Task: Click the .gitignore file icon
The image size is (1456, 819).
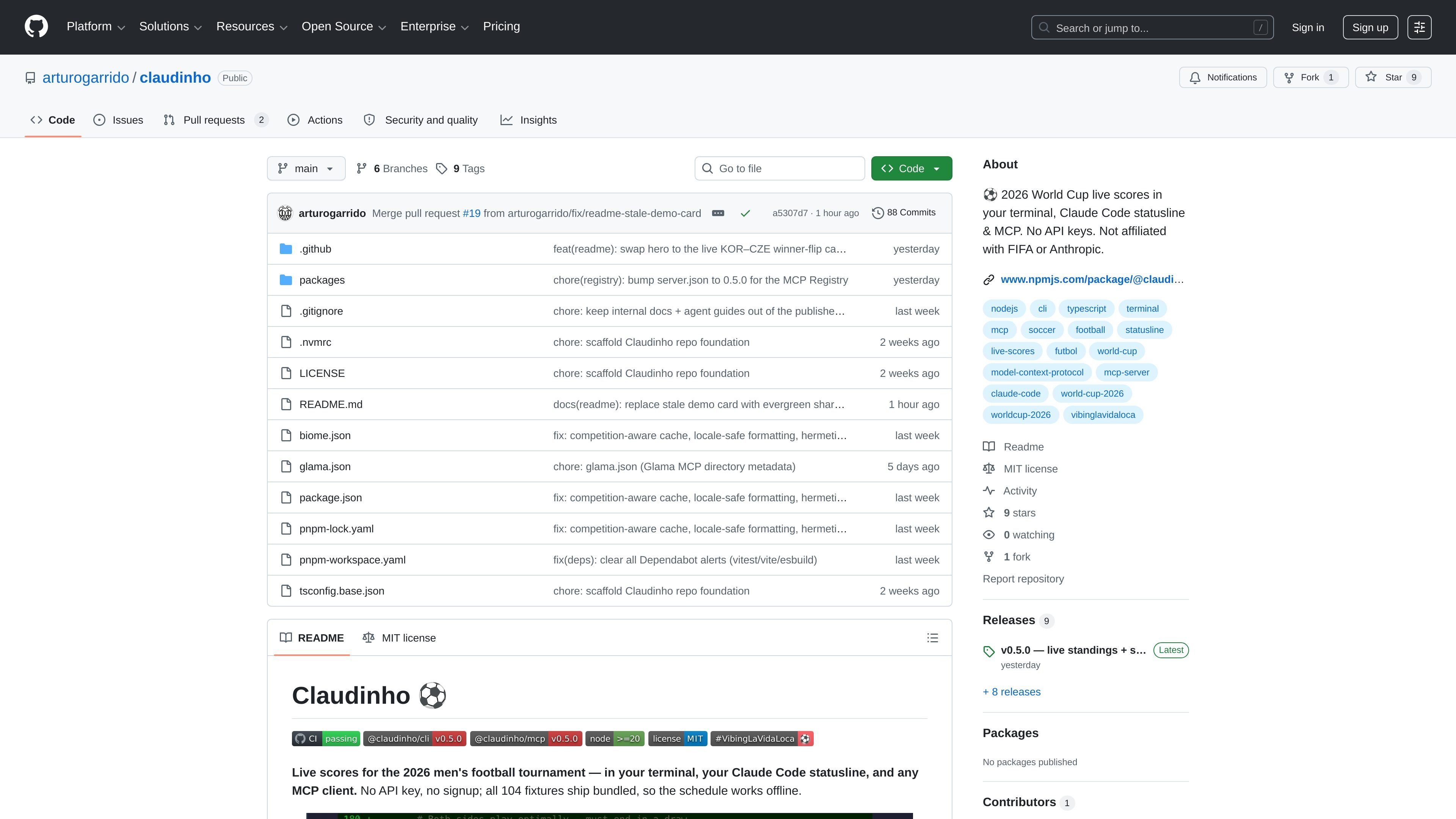Action: (286, 311)
